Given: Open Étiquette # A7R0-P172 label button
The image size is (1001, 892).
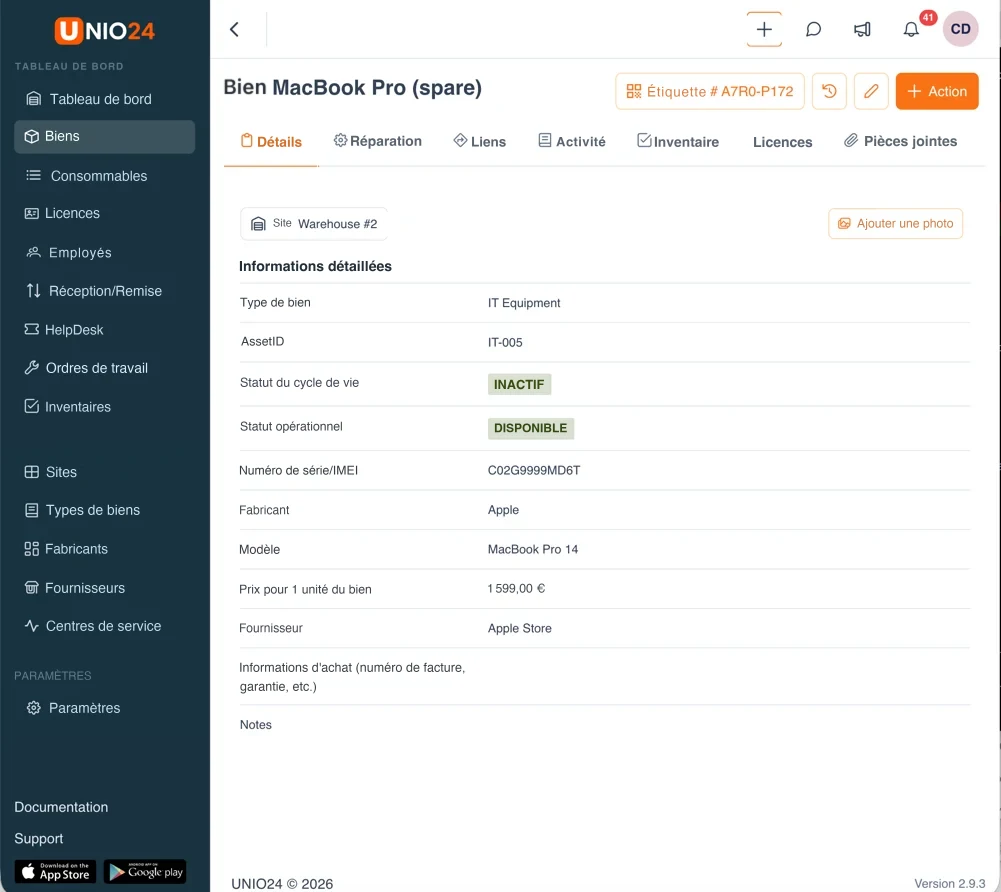Looking at the screenshot, I should click(x=710, y=91).
